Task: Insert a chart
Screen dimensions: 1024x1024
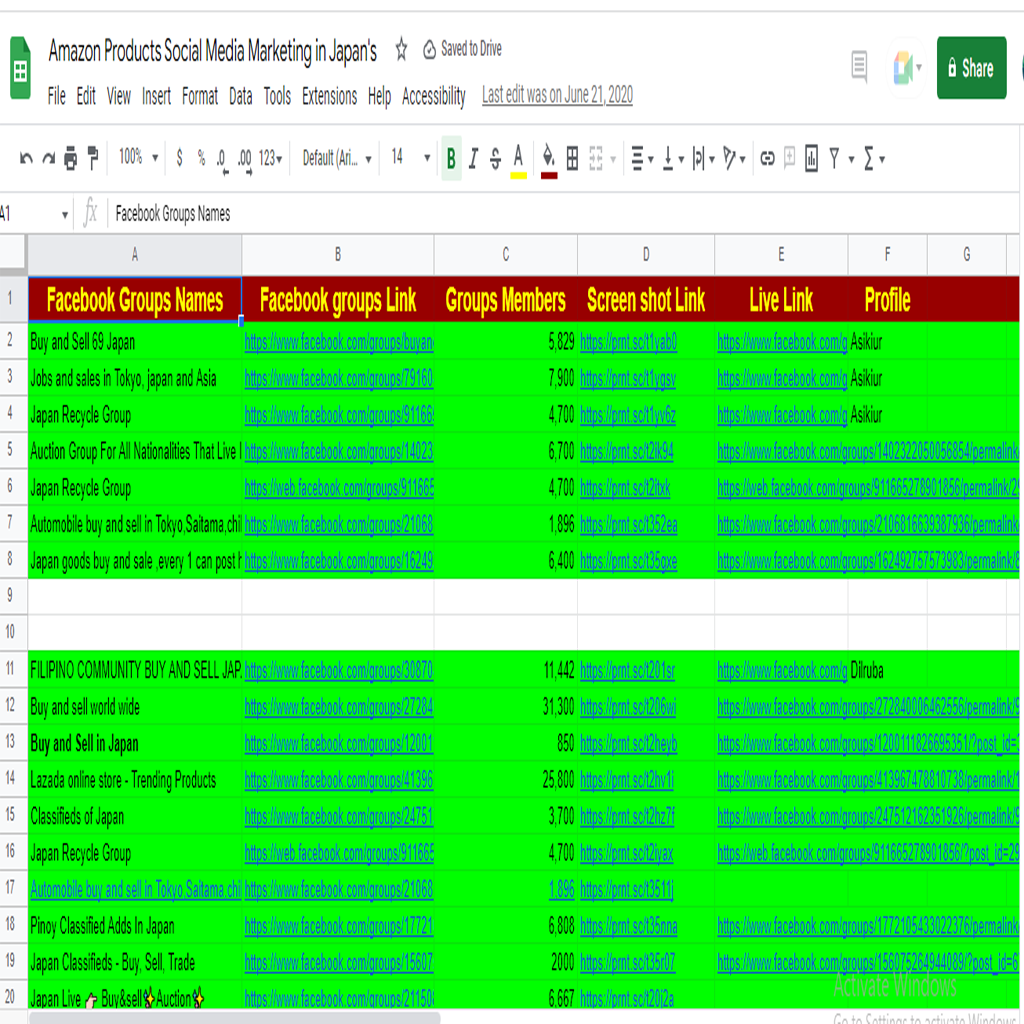Action: tap(811, 158)
